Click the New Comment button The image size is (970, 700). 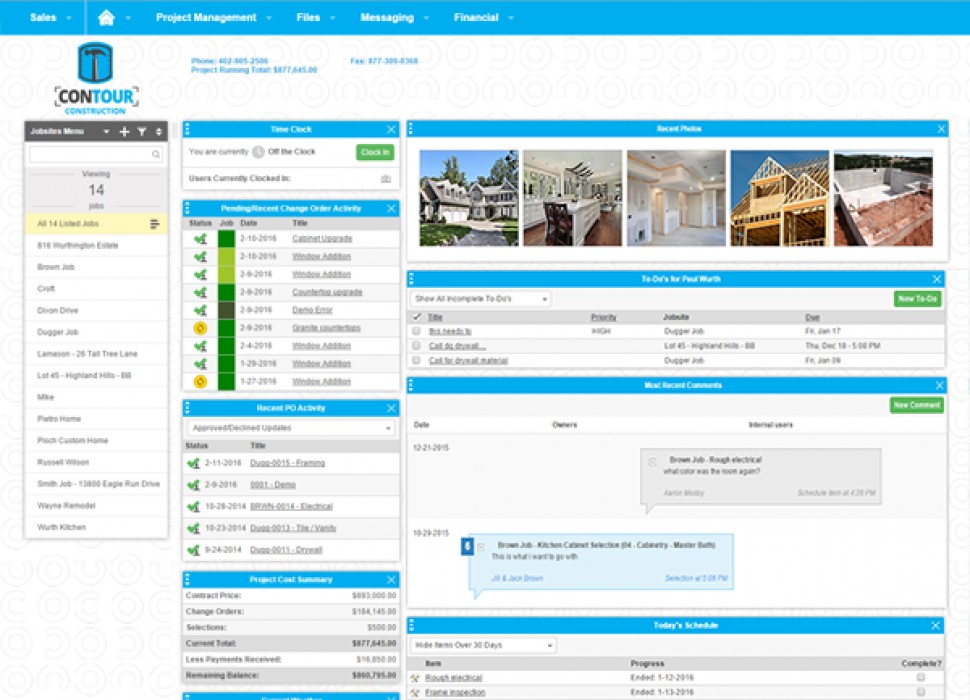point(916,405)
